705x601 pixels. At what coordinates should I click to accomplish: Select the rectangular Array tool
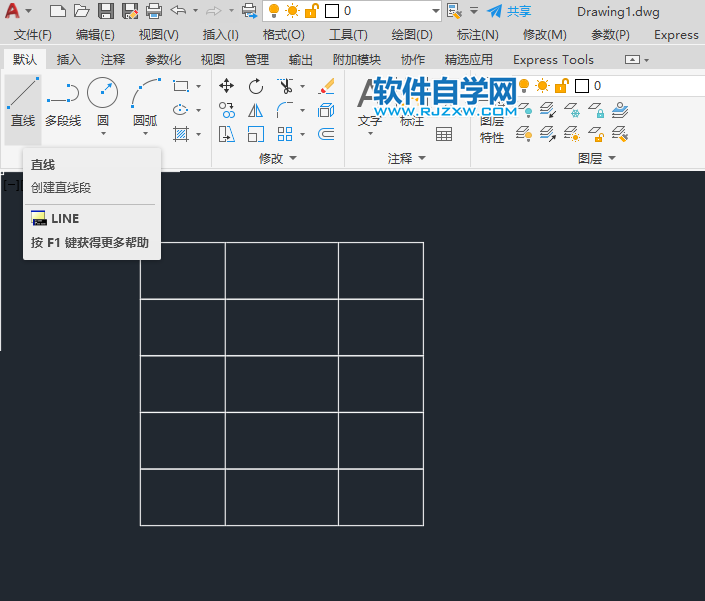click(x=285, y=134)
